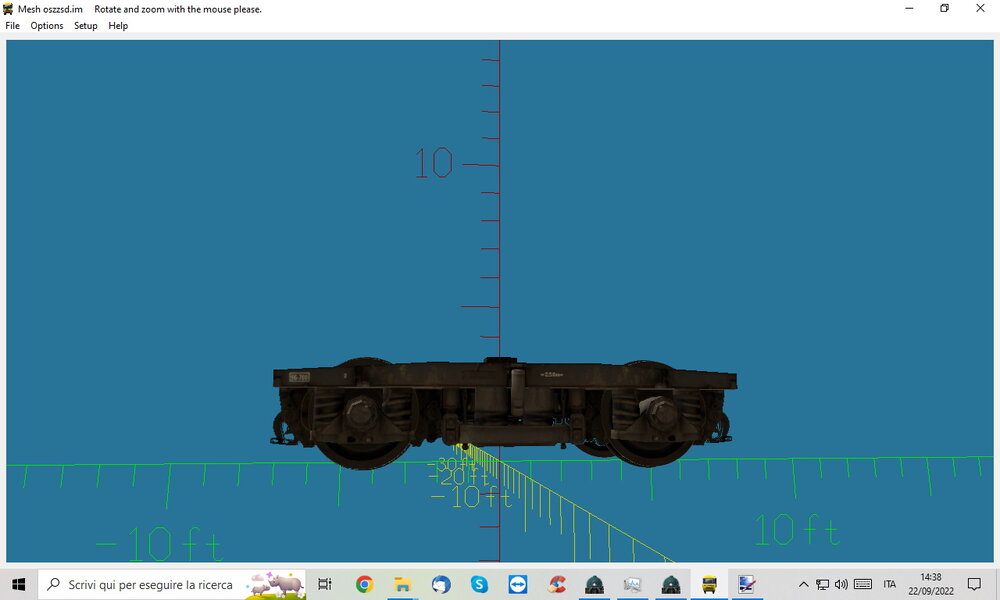Change ITA input language

890,584
